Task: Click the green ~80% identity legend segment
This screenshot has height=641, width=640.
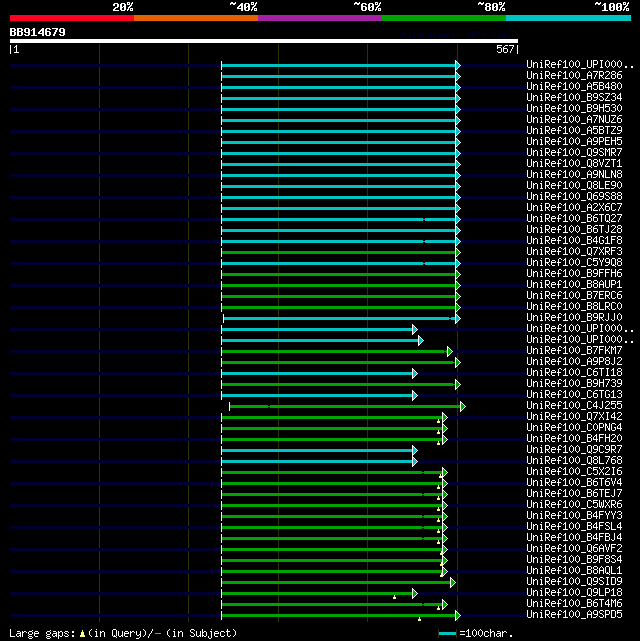Action: click(444, 18)
